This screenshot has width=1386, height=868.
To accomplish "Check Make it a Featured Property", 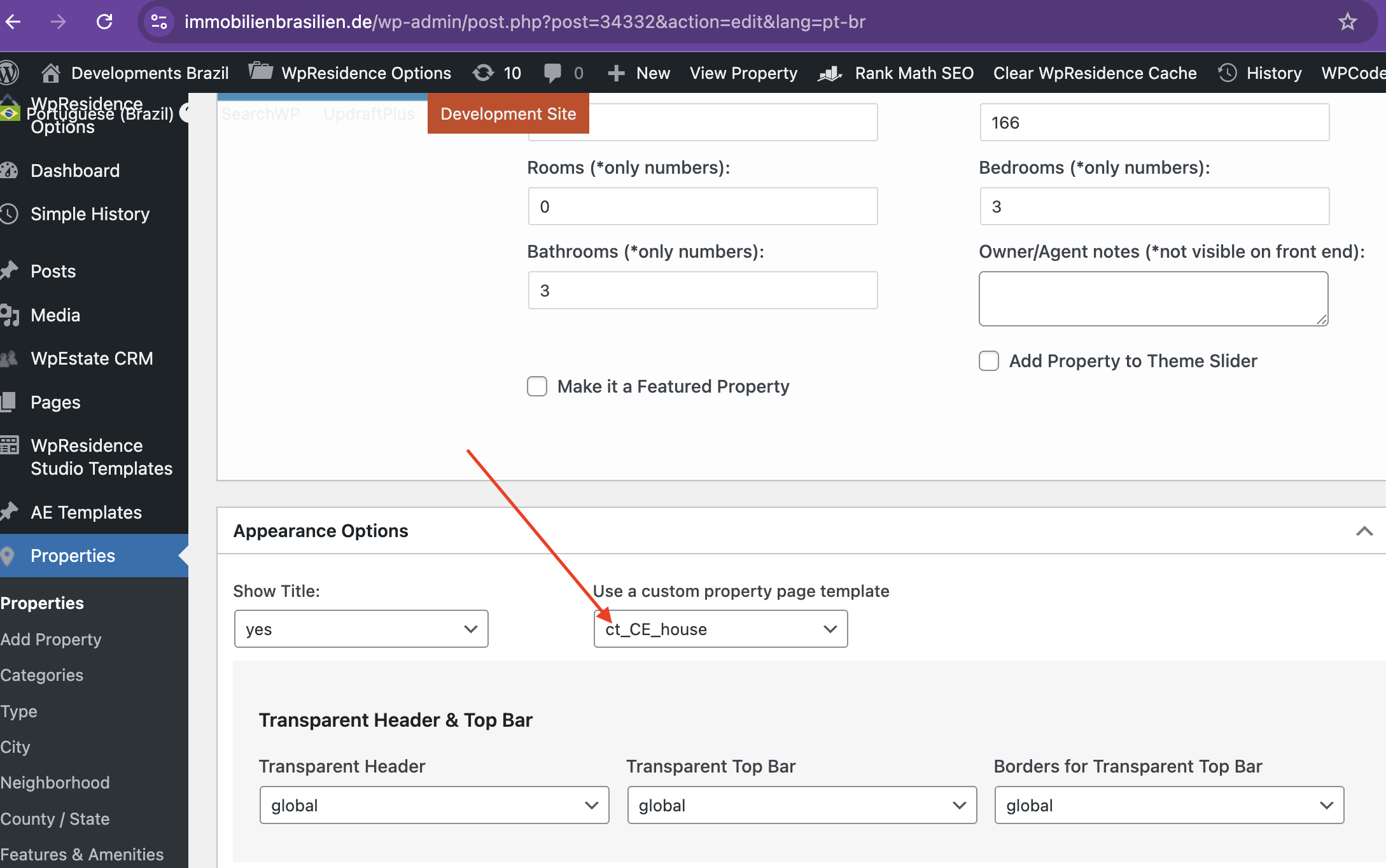I will pyautogui.click(x=537, y=386).
